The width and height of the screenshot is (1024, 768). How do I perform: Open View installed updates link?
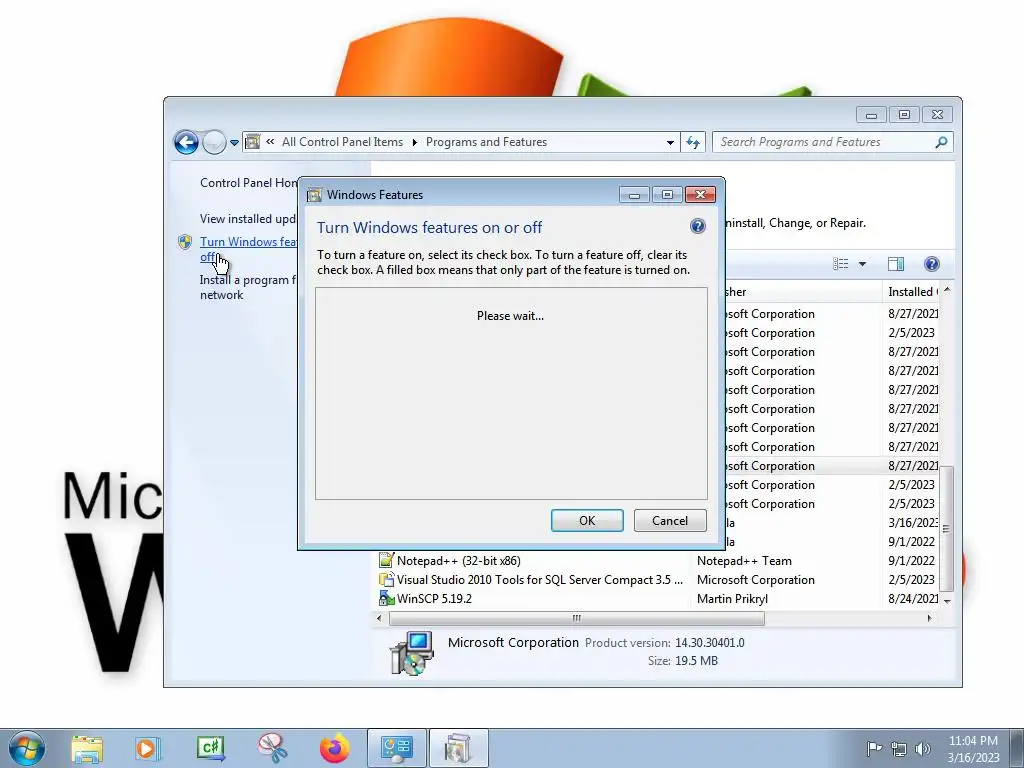[248, 219]
